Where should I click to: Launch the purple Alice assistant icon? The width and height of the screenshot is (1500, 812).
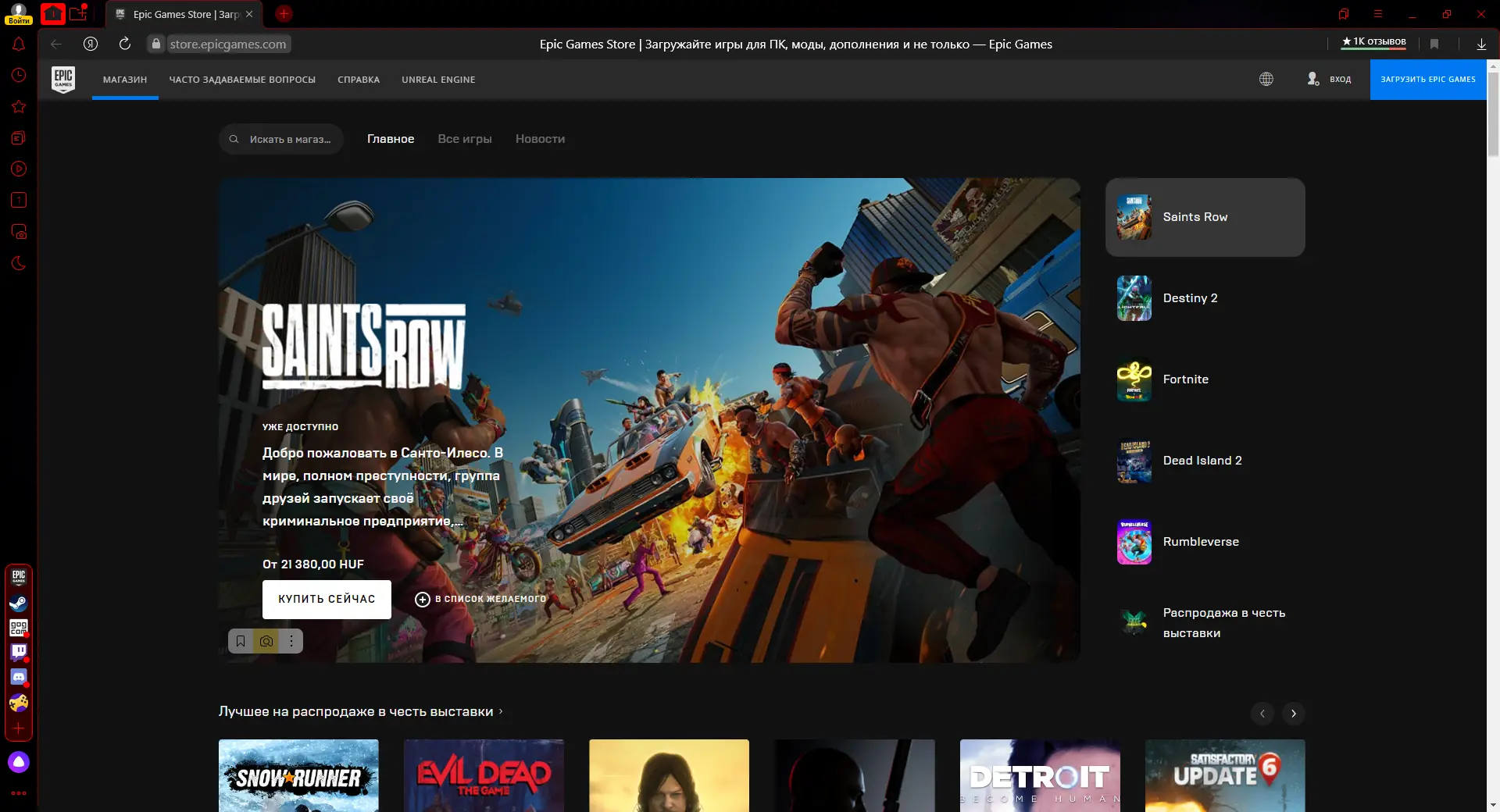click(x=19, y=762)
